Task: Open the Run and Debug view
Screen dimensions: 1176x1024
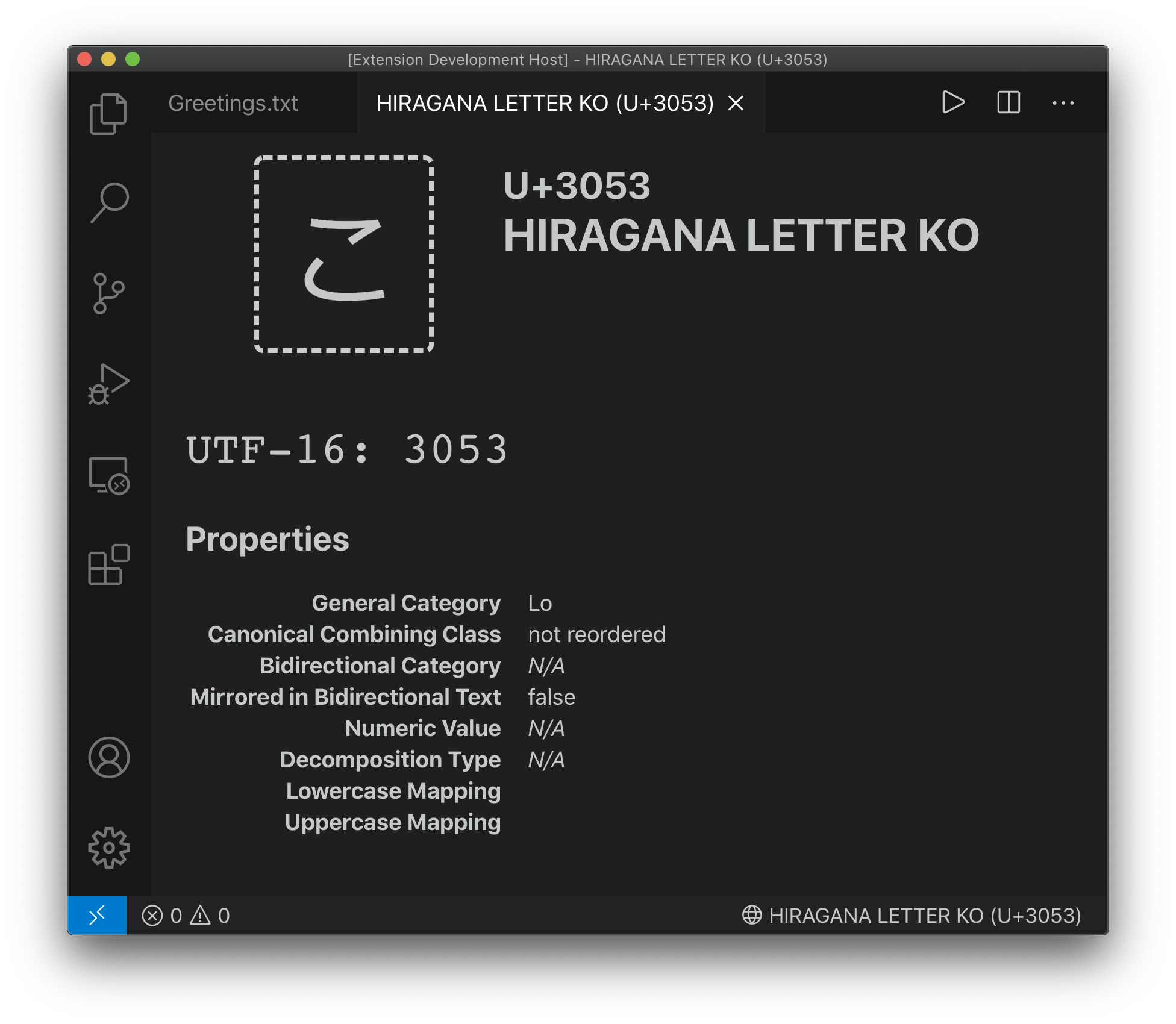Action: (108, 384)
